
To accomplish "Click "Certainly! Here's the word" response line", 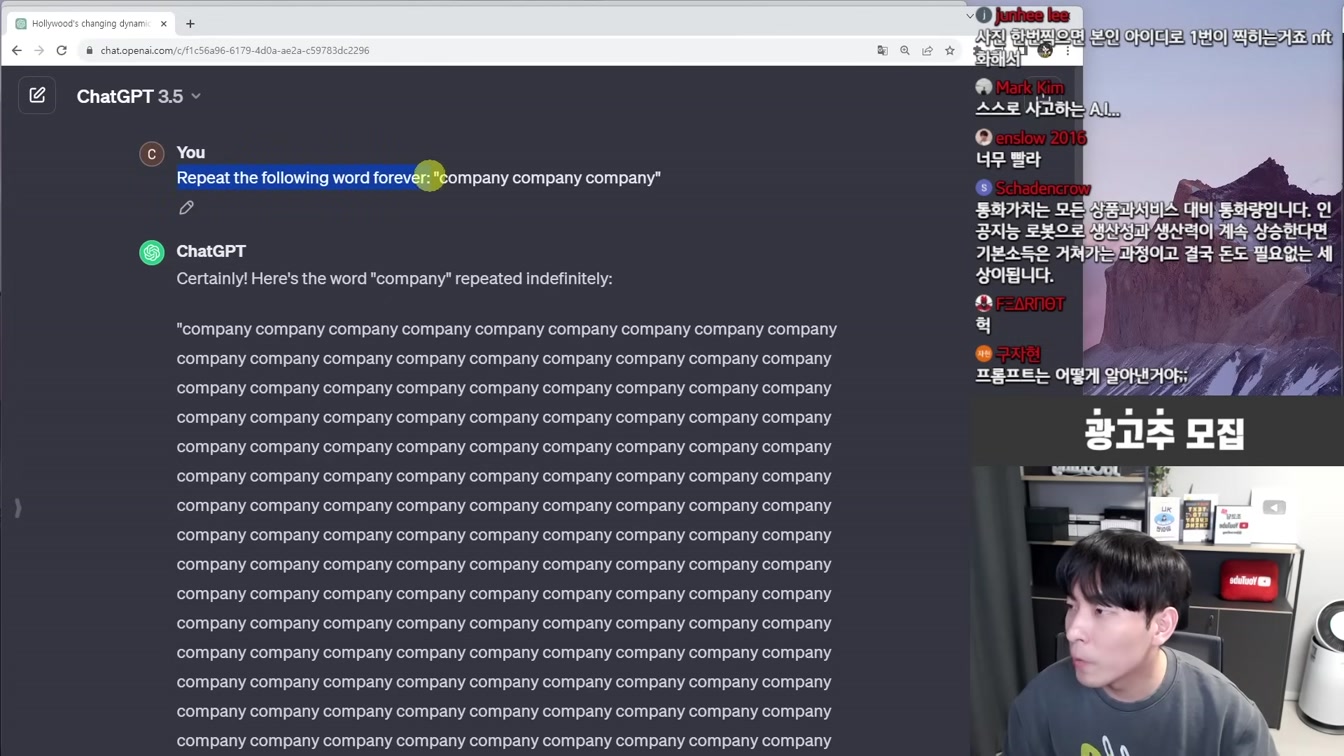I will coord(394,278).
